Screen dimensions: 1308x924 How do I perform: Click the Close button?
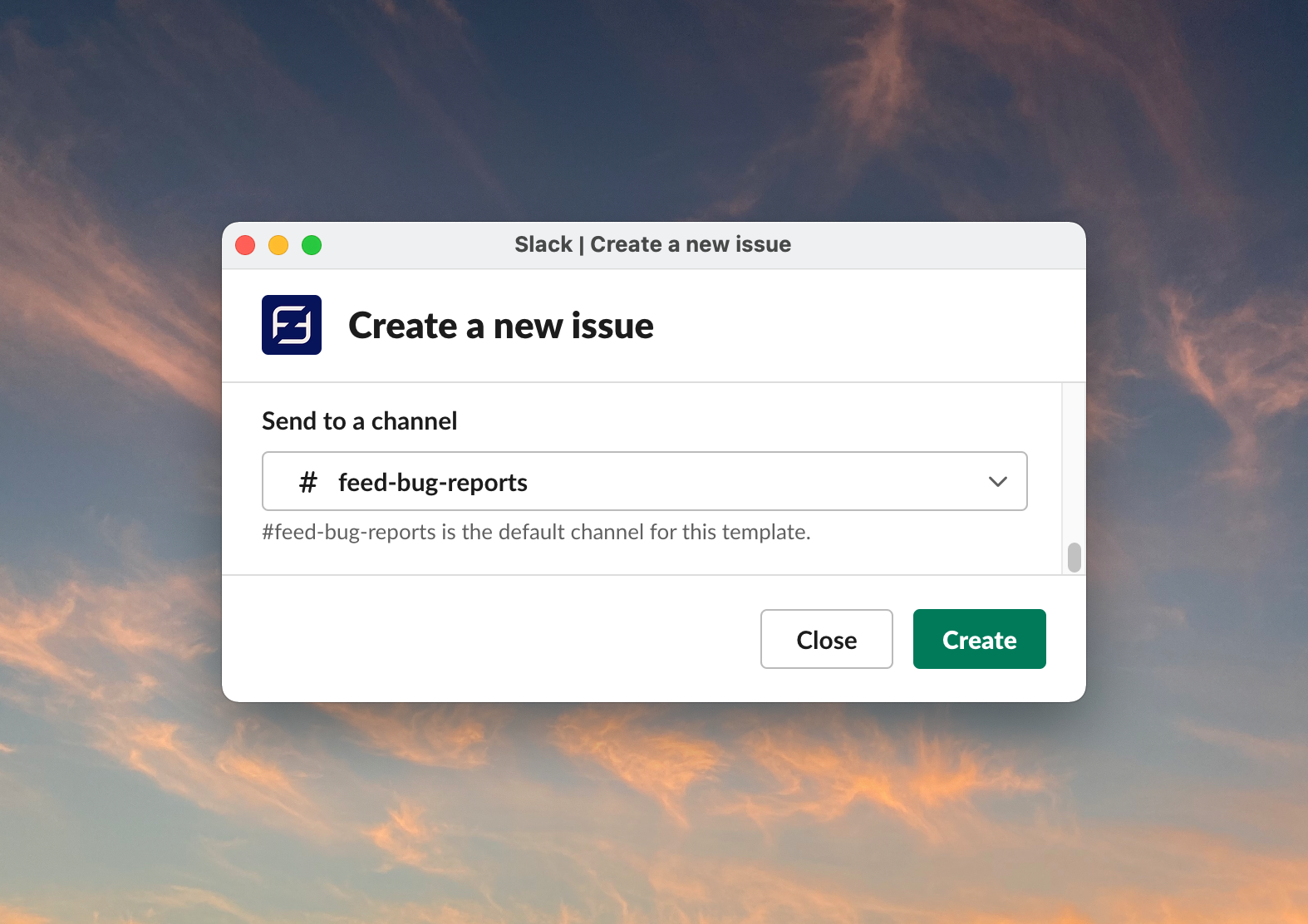click(827, 639)
